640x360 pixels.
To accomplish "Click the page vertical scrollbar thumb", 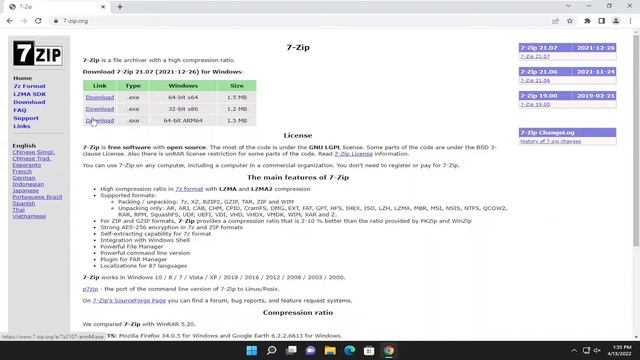I will pyautogui.click(x=636, y=141).
